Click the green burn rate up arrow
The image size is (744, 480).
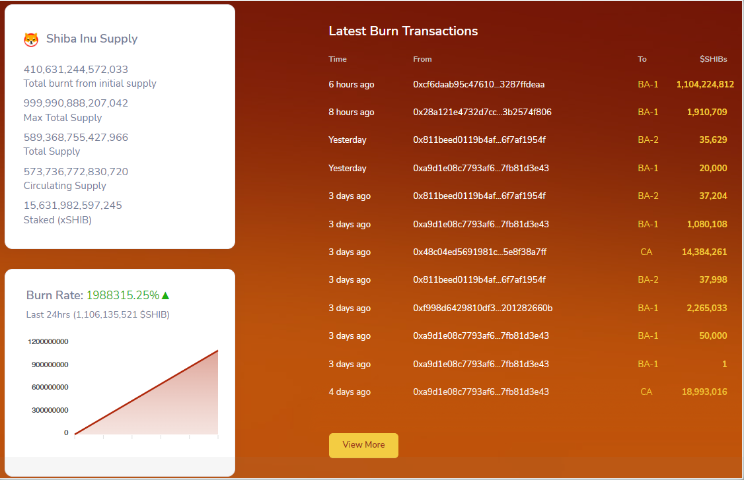166,295
